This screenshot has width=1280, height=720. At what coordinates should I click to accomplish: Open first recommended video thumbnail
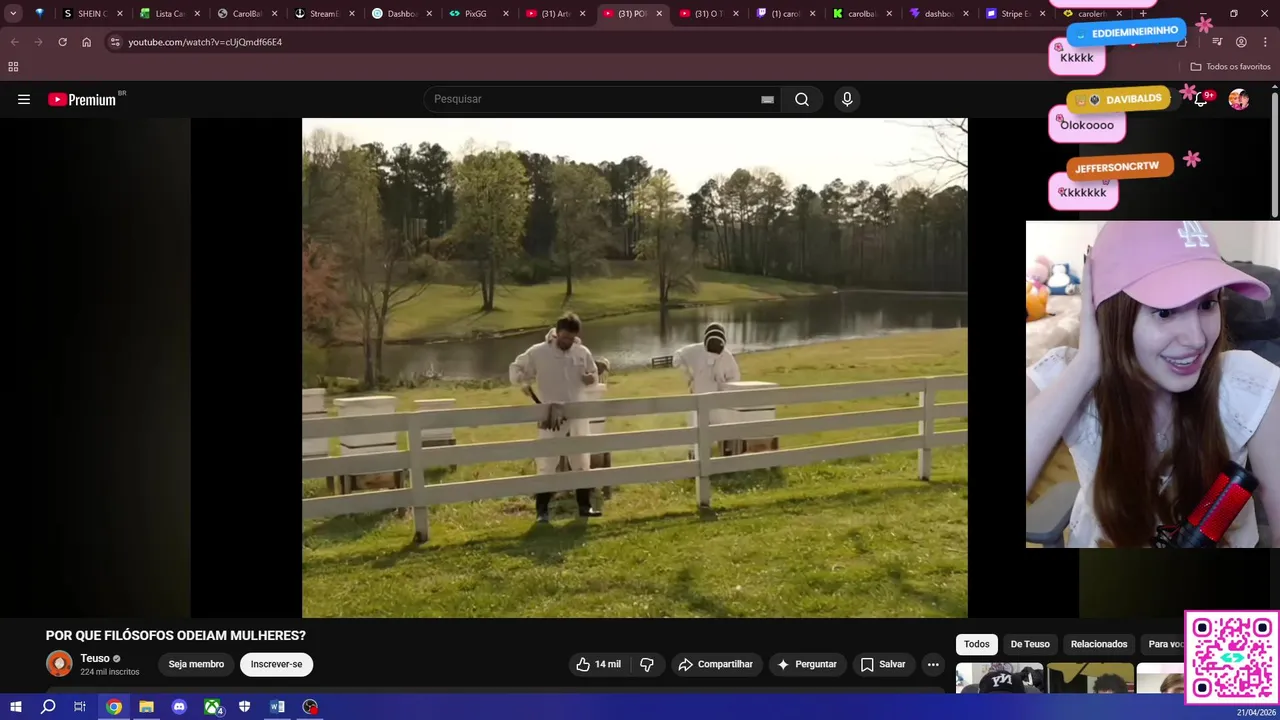coord(999,678)
